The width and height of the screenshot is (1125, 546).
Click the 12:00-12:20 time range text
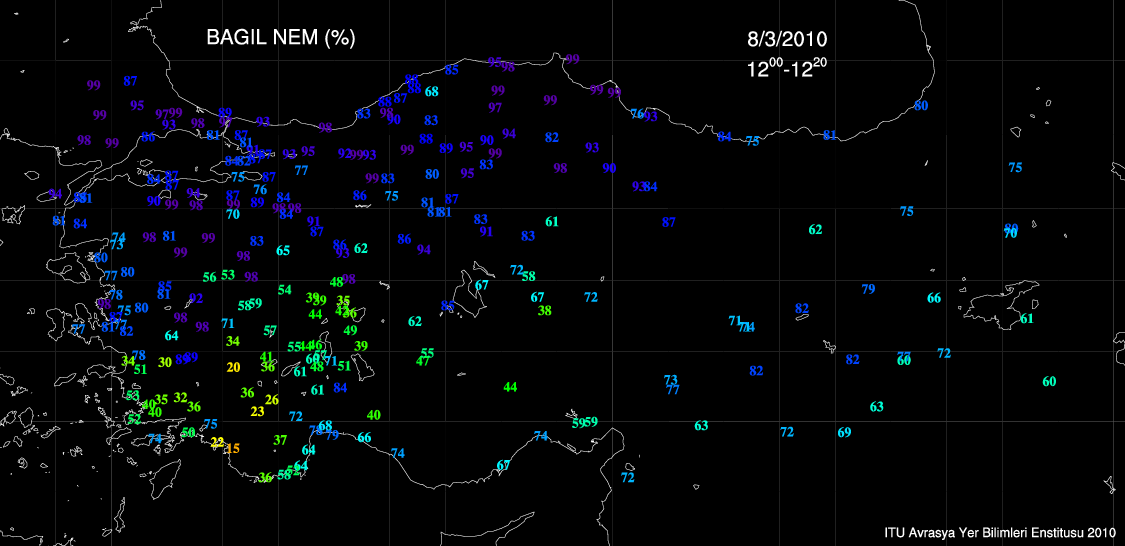[786, 69]
